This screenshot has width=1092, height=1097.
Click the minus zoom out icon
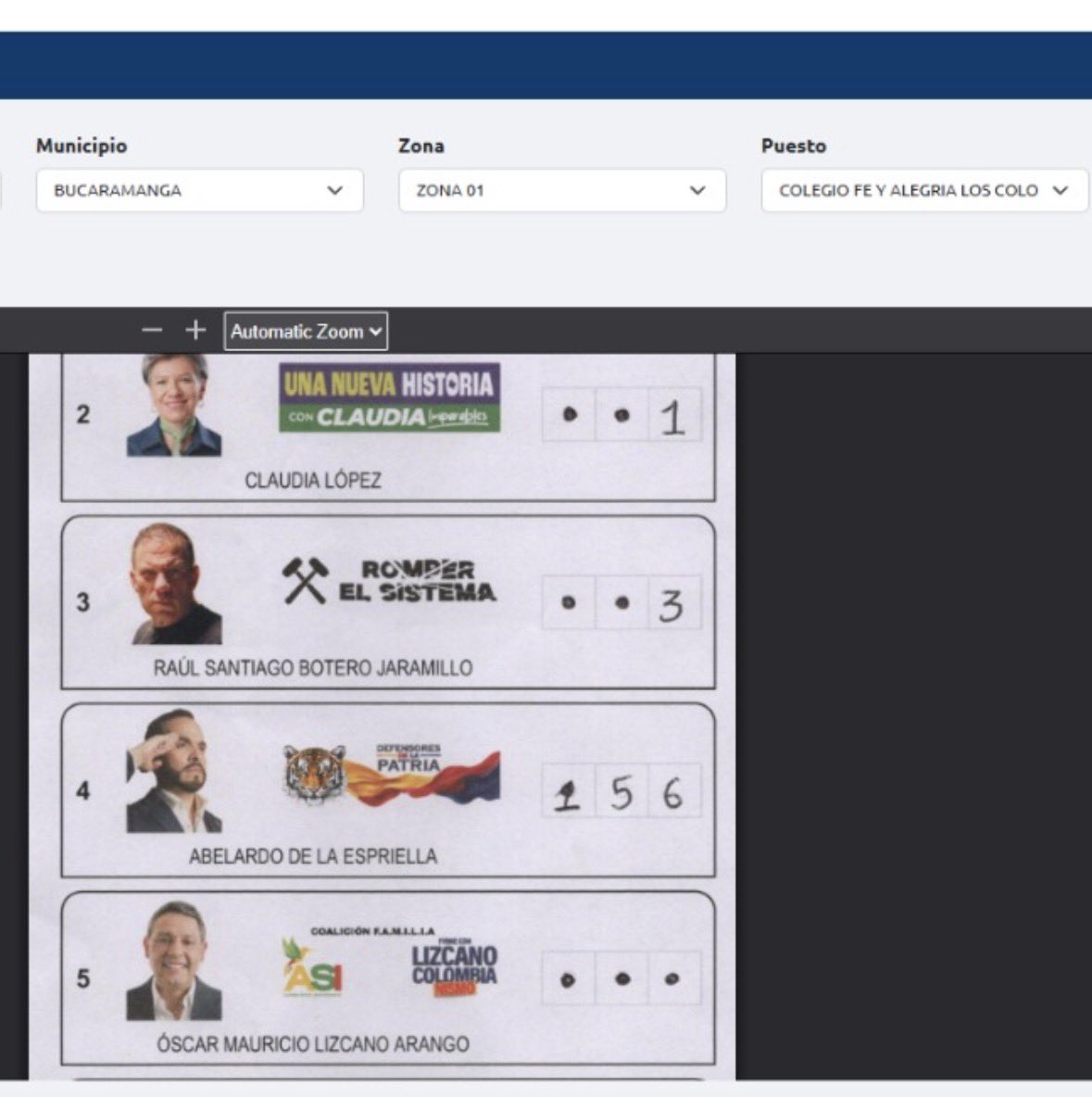[x=152, y=330]
